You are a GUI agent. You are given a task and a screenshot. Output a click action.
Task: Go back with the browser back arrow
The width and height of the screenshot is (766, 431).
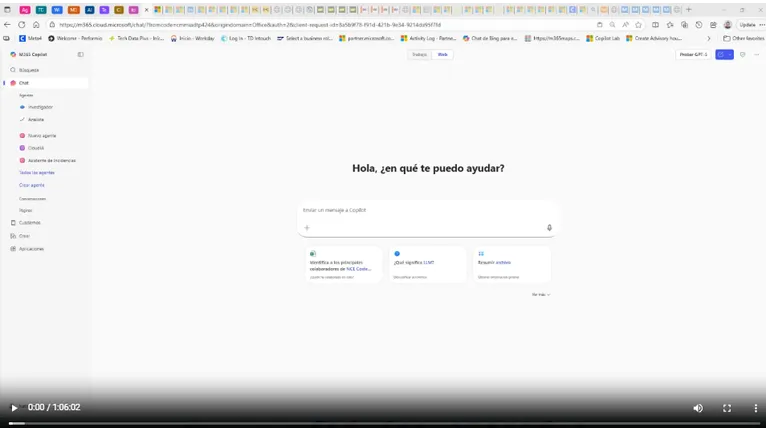click(x=7, y=24)
